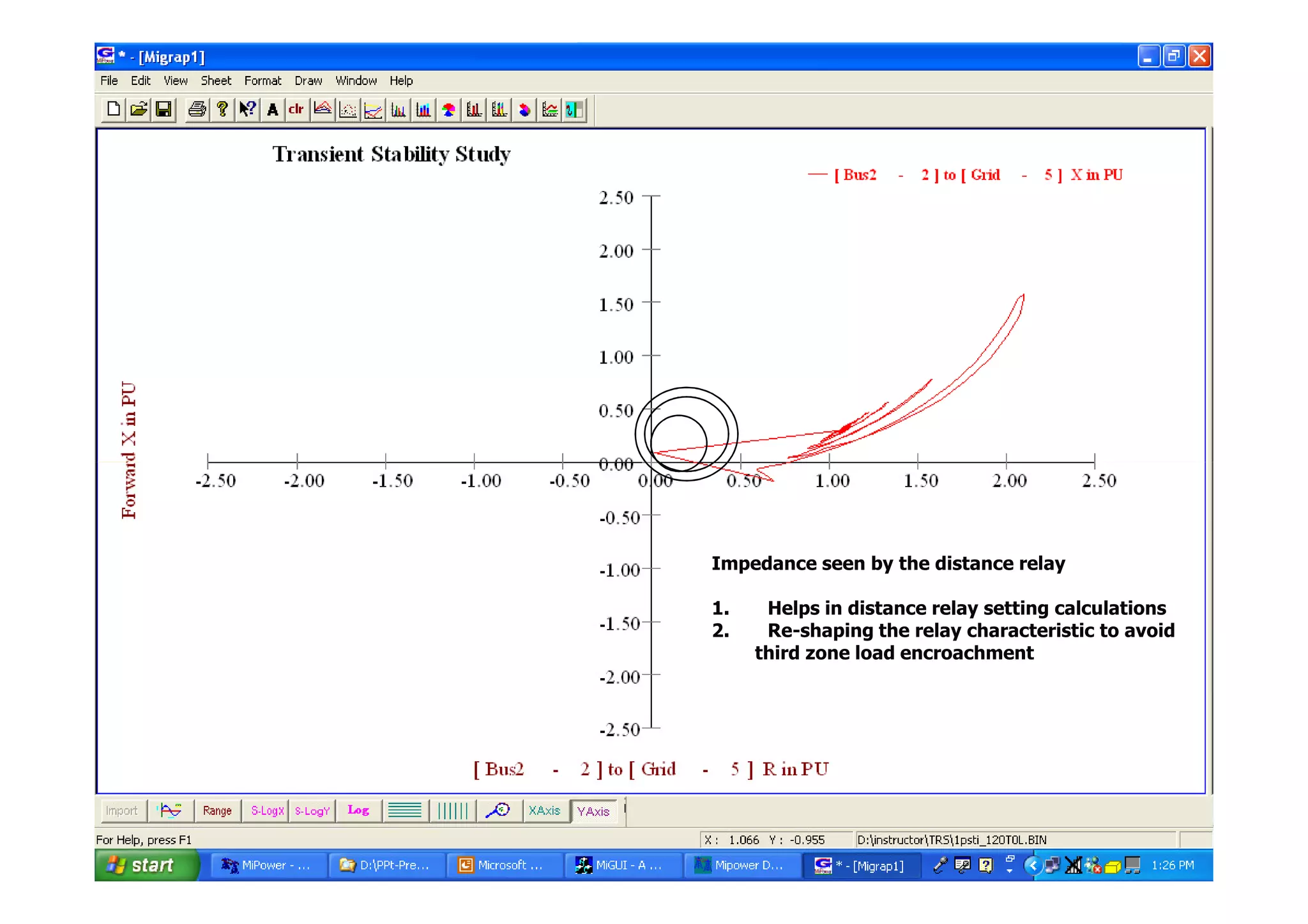Open the Format menu
Image resolution: width=1308 pixels, height=924 pixels.
pos(262,80)
